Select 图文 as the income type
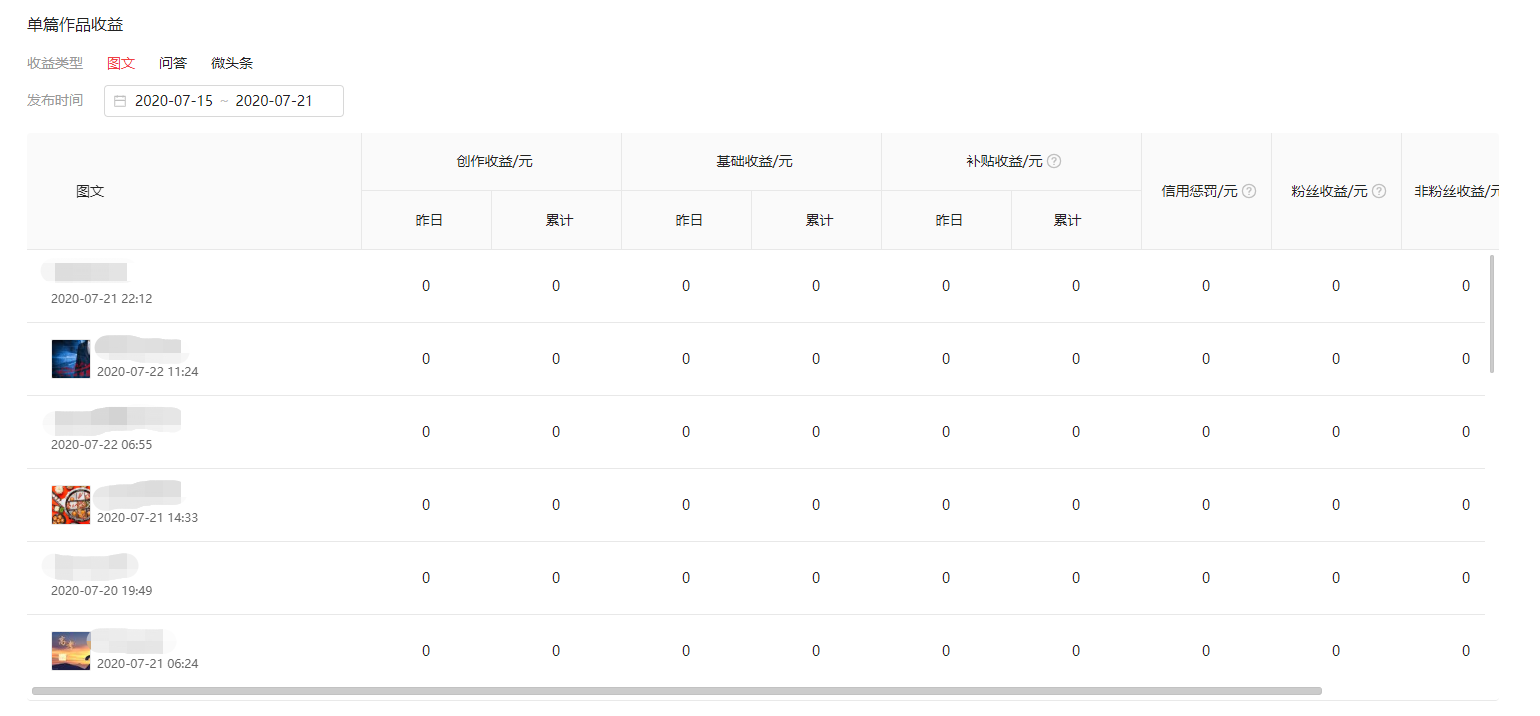Viewport: 1540px width, 716px height. pos(120,62)
